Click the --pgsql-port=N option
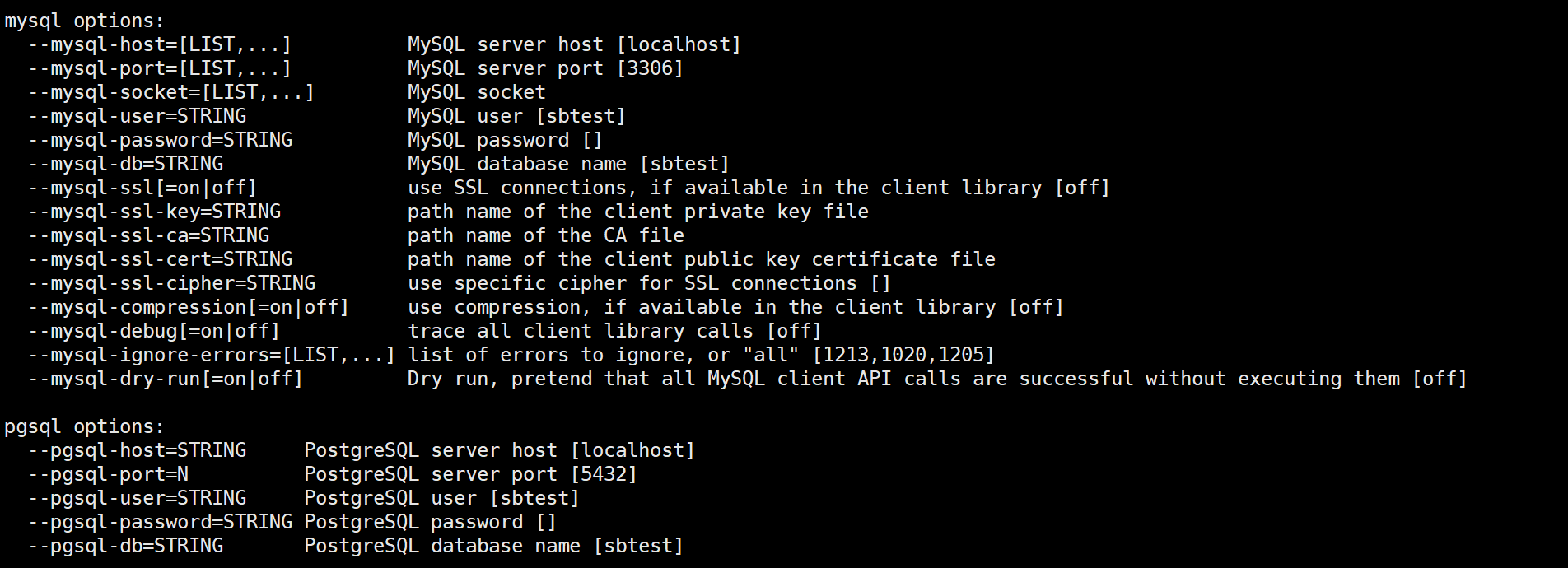 point(108,474)
